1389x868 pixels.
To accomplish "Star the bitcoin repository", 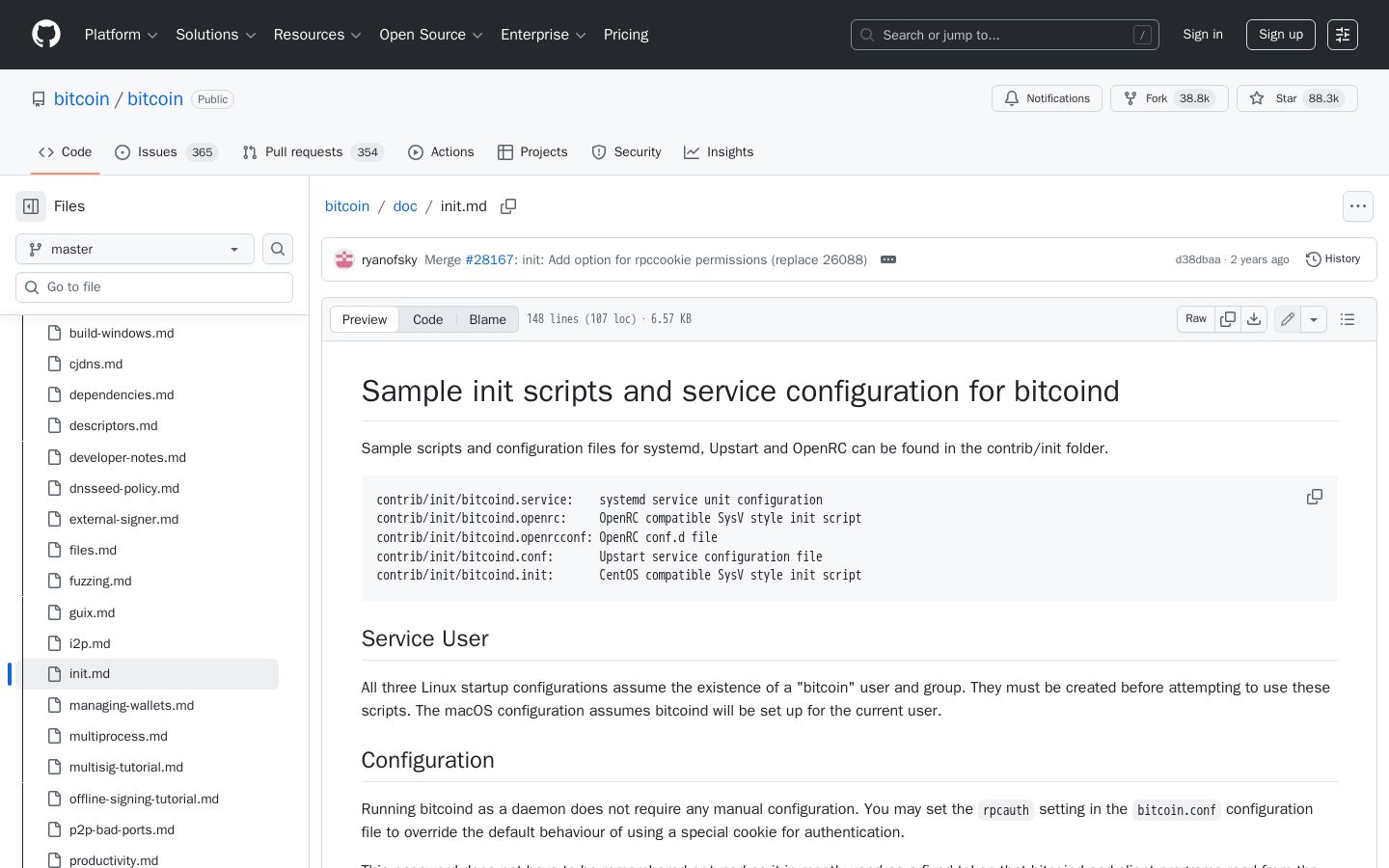I will point(1296,98).
